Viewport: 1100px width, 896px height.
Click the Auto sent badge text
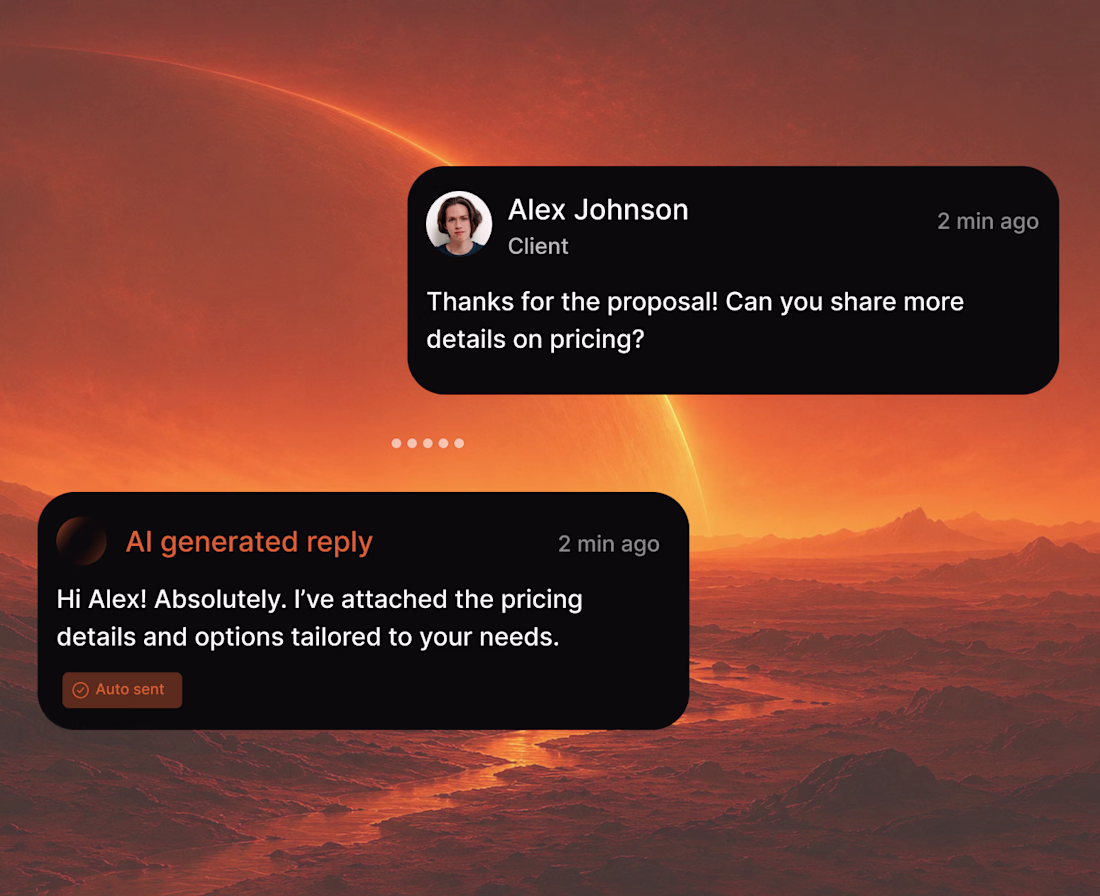click(x=130, y=689)
